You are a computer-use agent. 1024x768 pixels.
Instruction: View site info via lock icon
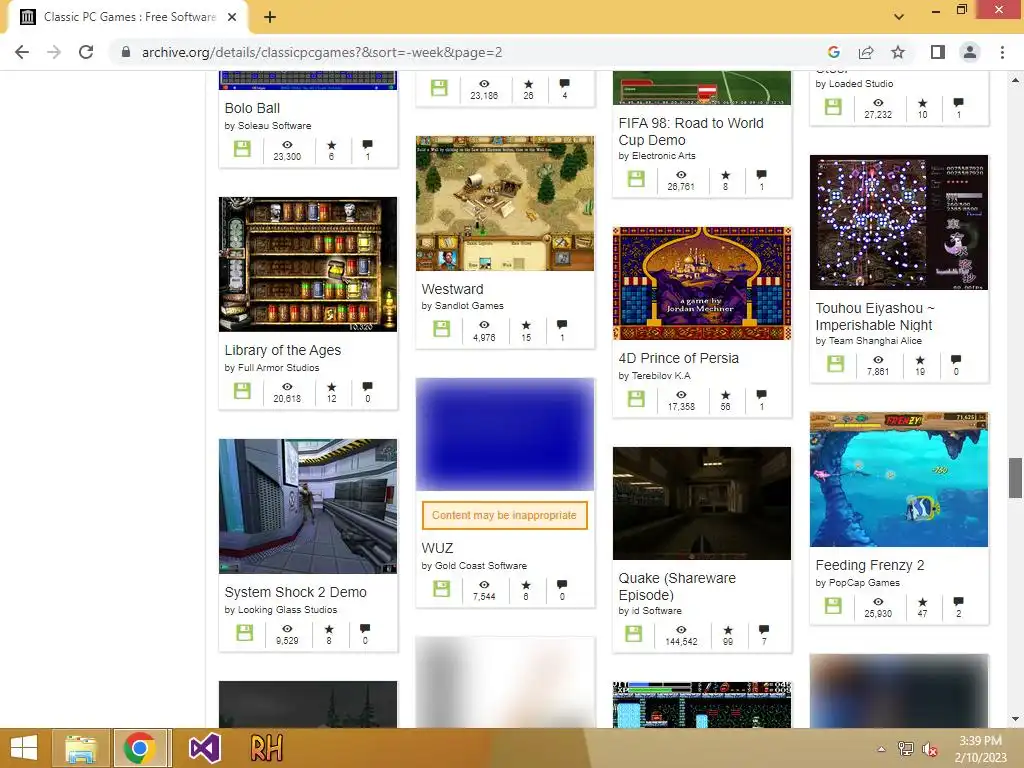(x=125, y=52)
